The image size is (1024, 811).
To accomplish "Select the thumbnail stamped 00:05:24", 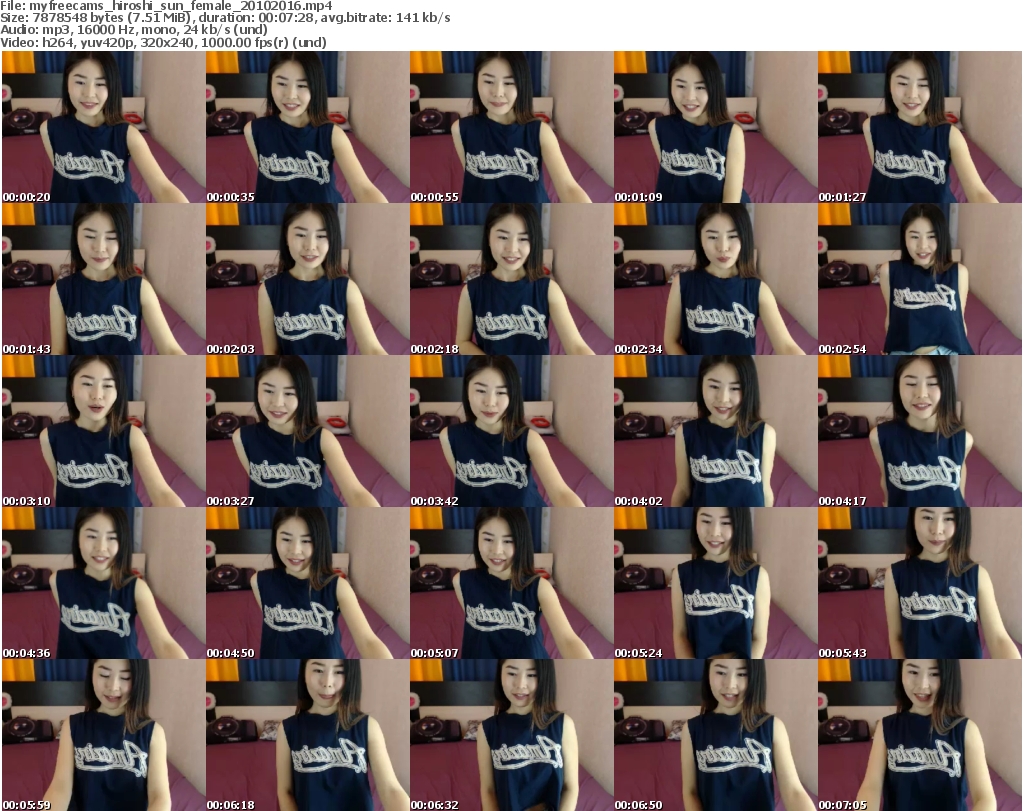I will (x=715, y=584).
